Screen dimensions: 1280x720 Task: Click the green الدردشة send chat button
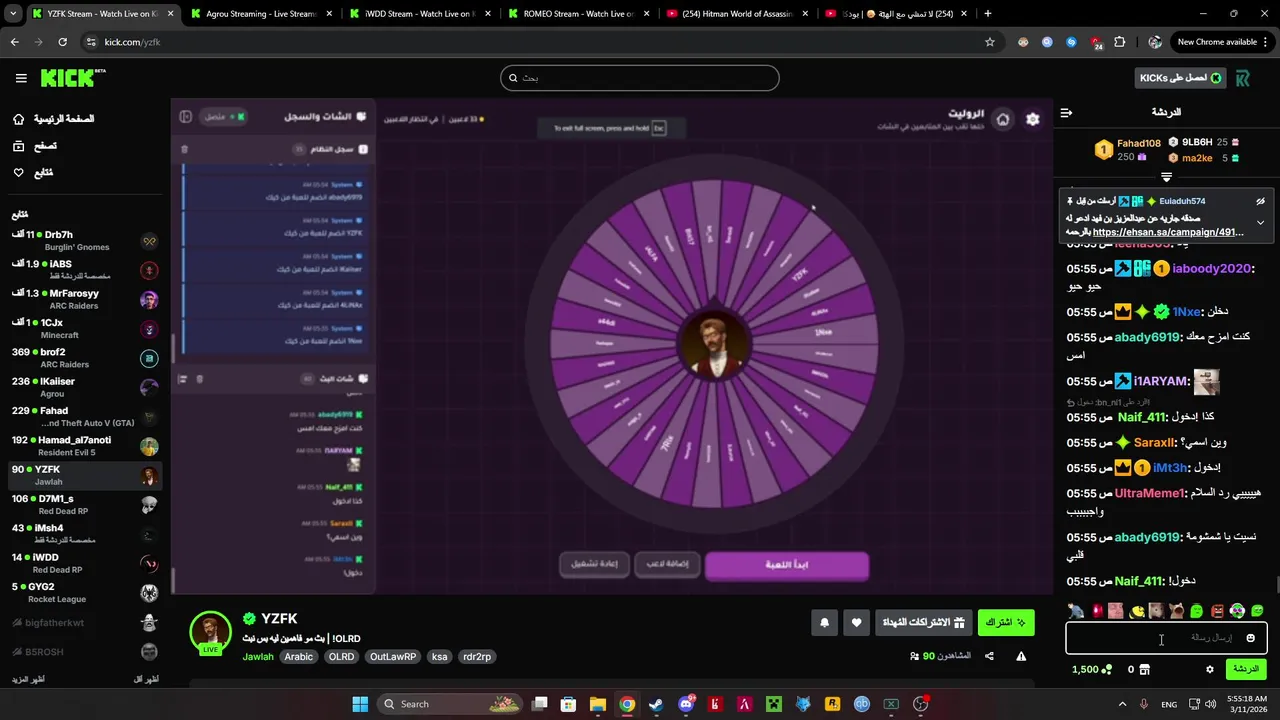tap(1246, 669)
